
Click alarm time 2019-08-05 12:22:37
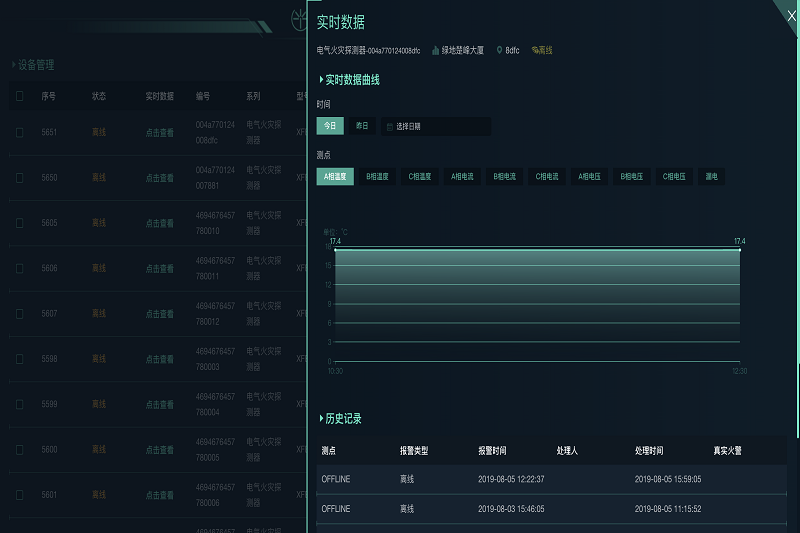511,479
